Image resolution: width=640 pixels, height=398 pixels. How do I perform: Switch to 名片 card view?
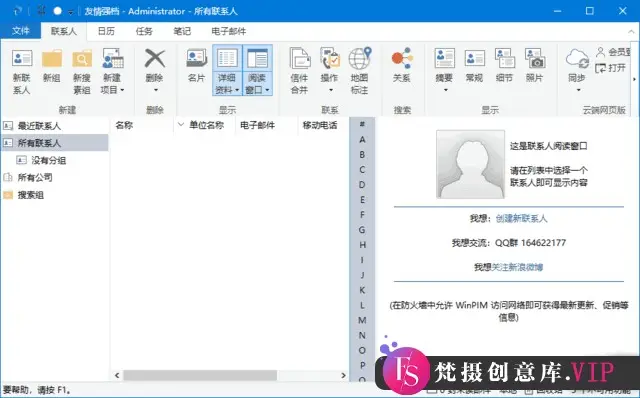point(197,65)
